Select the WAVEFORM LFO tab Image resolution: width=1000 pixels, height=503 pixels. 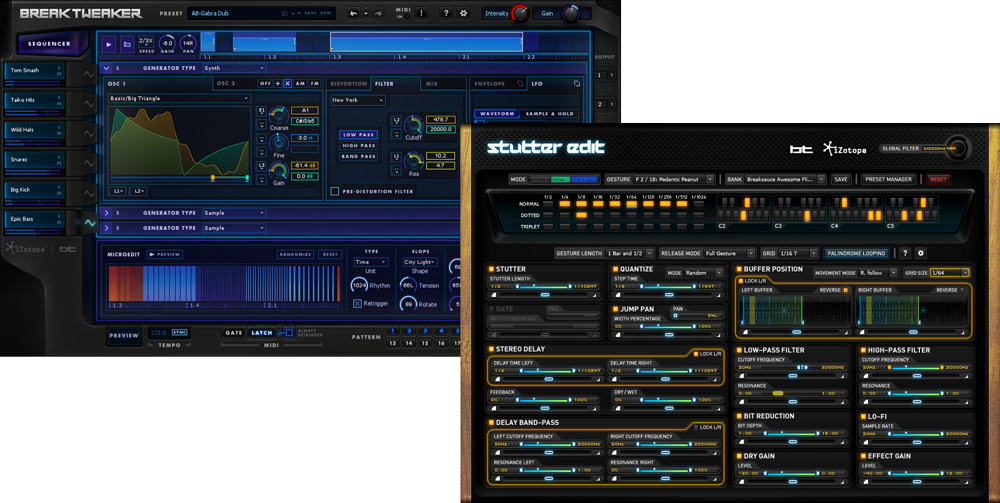tap(497, 113)
